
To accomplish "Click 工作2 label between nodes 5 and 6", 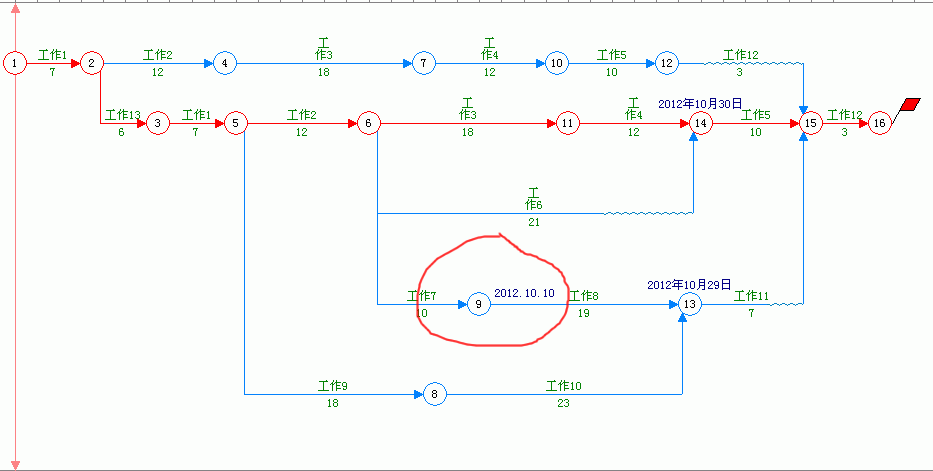I will pos(302,114).
